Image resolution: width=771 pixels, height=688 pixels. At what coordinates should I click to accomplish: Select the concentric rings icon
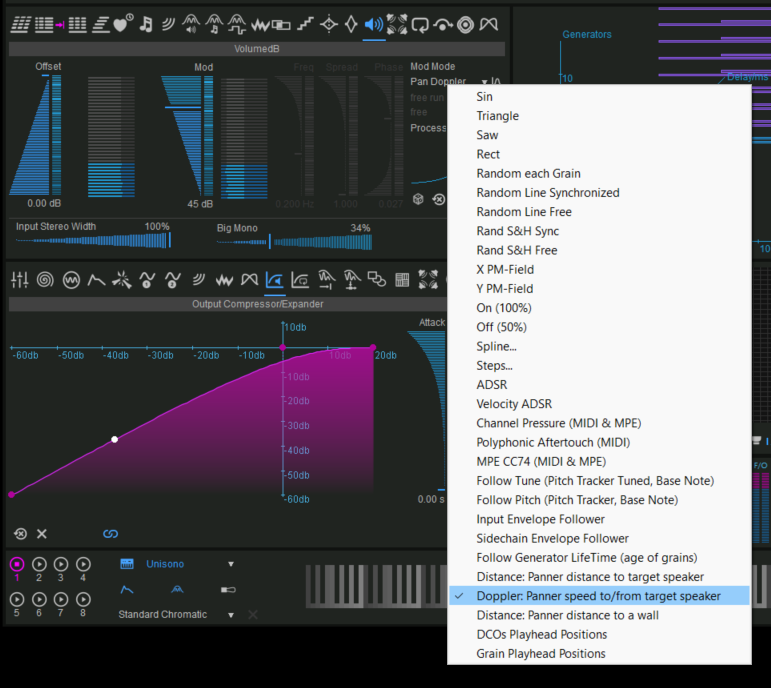coord(465,24)
